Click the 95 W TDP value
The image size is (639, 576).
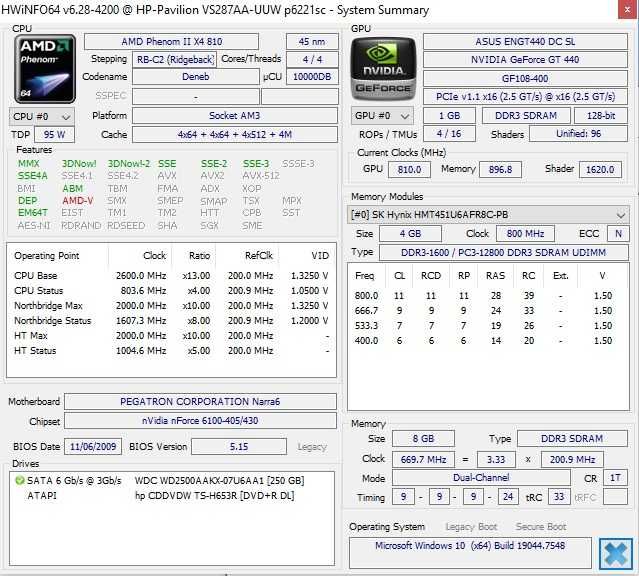pos(54,135)
